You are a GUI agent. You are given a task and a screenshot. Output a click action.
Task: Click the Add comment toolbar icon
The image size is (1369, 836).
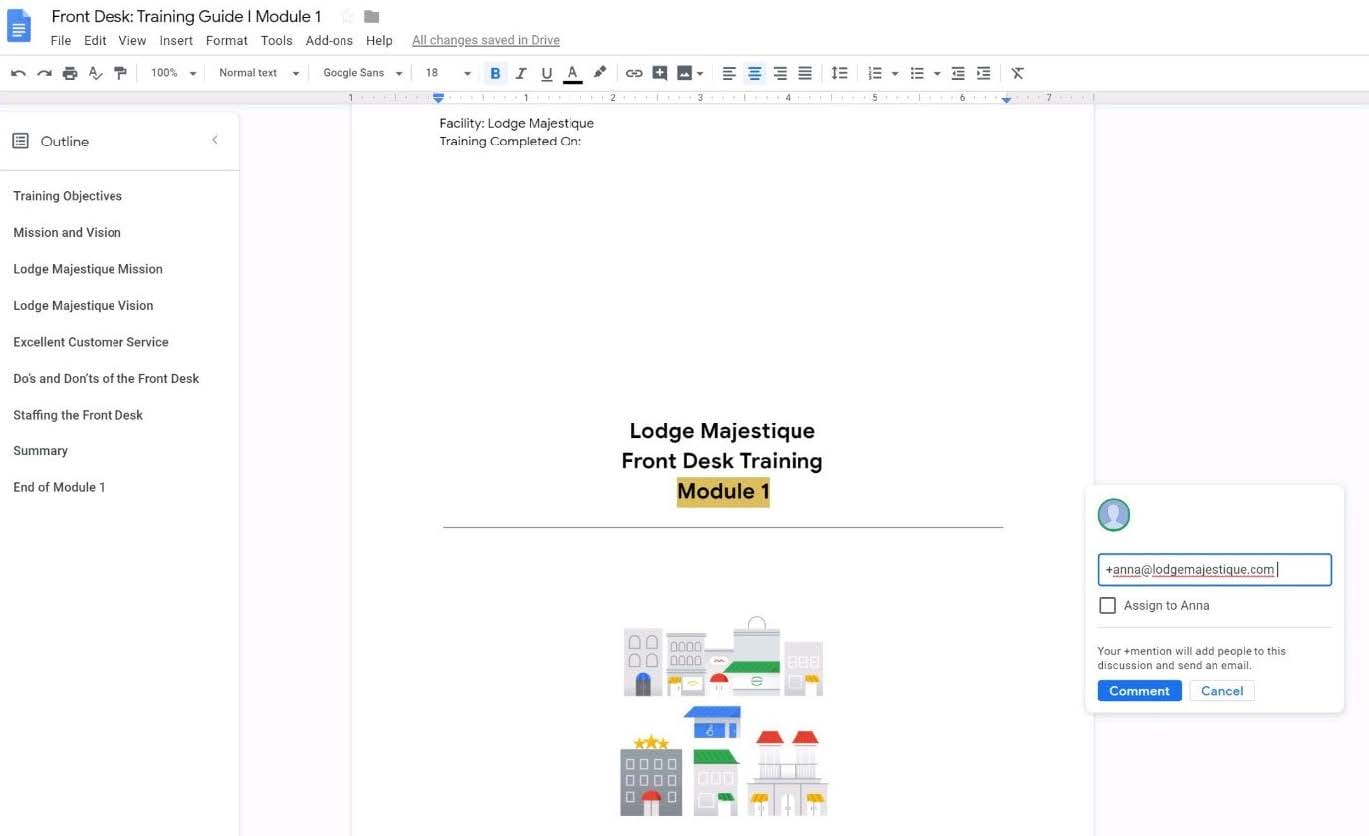pyautogui.click(x=660, y=73)
